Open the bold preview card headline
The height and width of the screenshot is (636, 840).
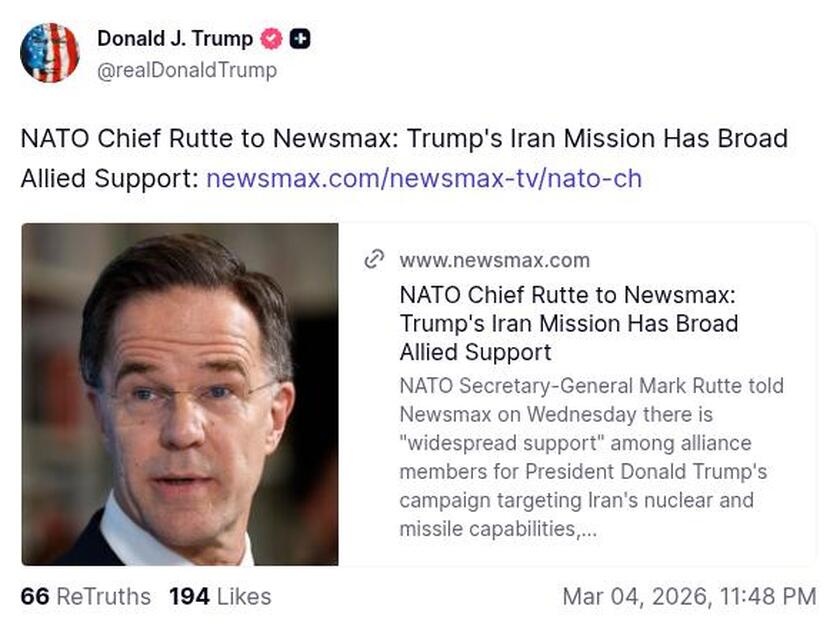(x=568, y=323)
